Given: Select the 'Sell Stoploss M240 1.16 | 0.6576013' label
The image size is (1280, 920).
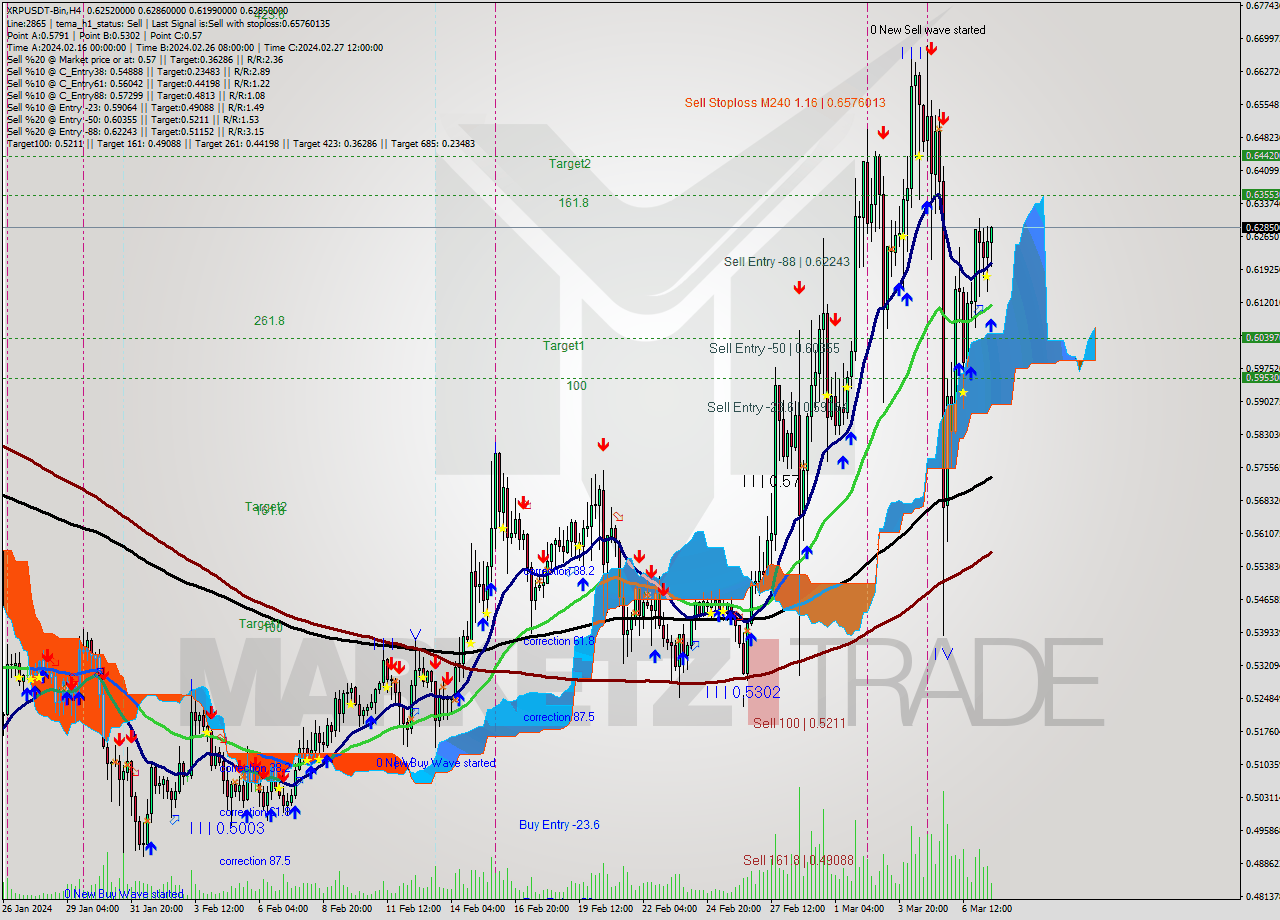Looking at the screenshot, I should [x=785, y=102].
